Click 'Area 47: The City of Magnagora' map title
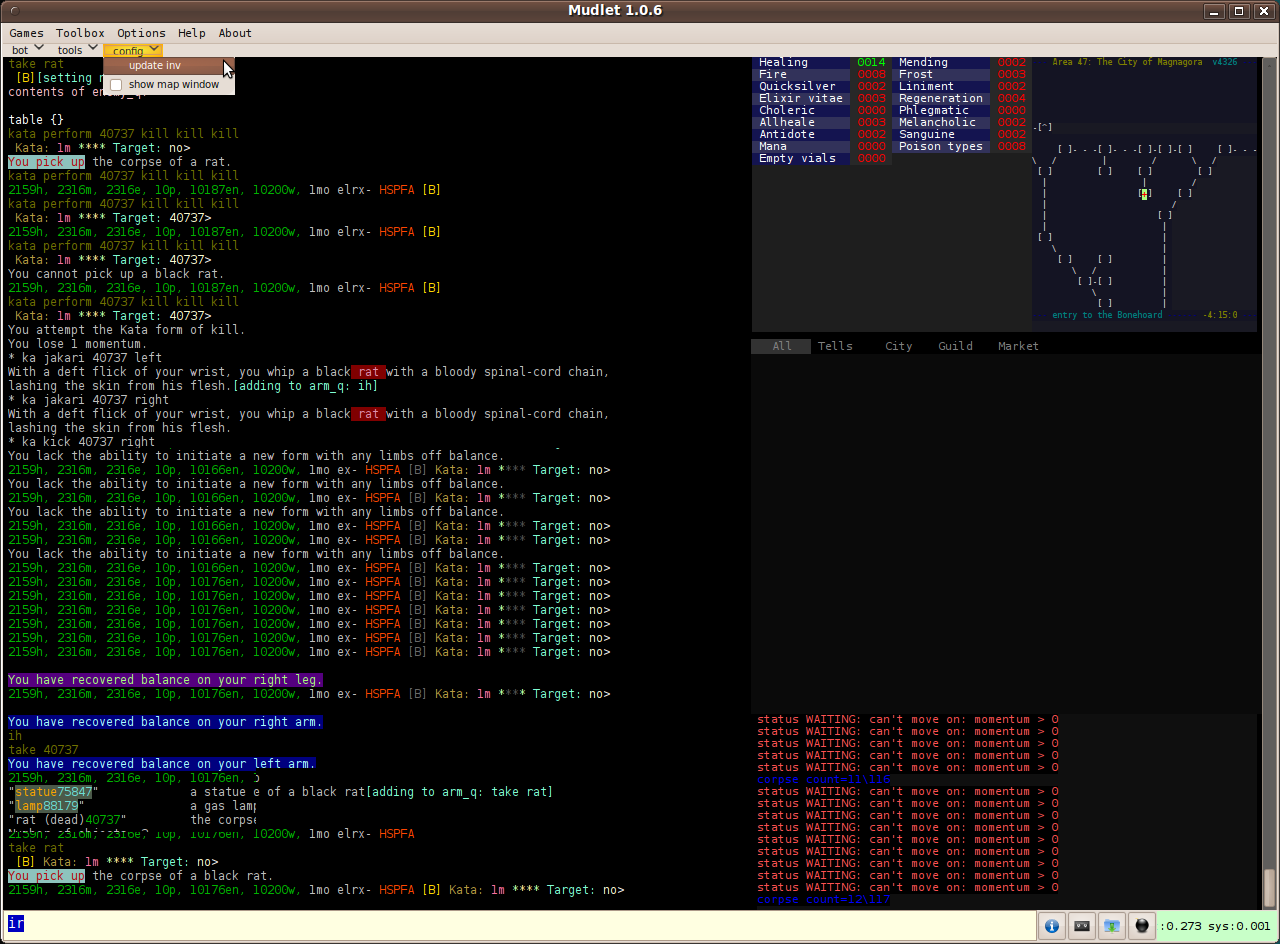The image size is (1280, 944). [x=1128, y=62]
